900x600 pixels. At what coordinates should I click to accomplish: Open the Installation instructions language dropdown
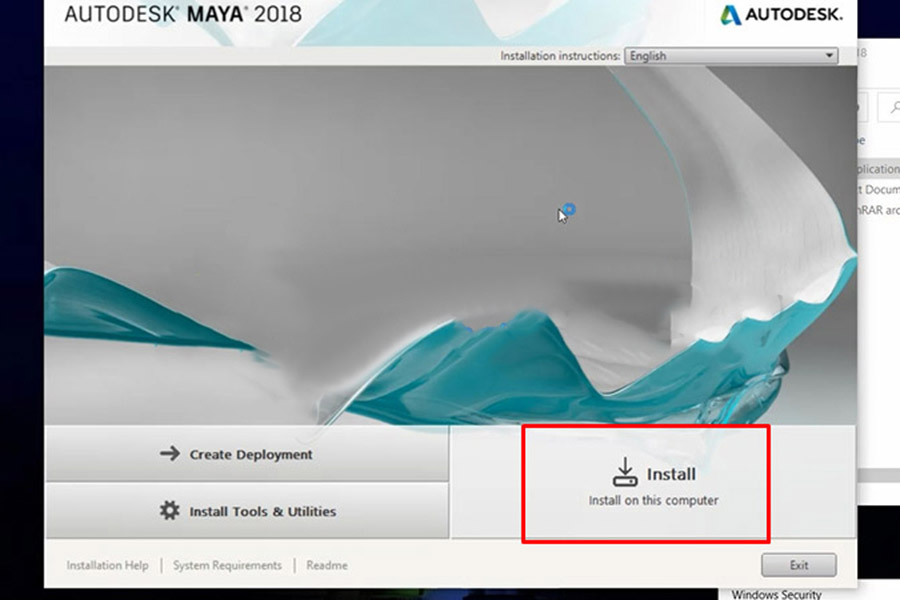[731, 56]
